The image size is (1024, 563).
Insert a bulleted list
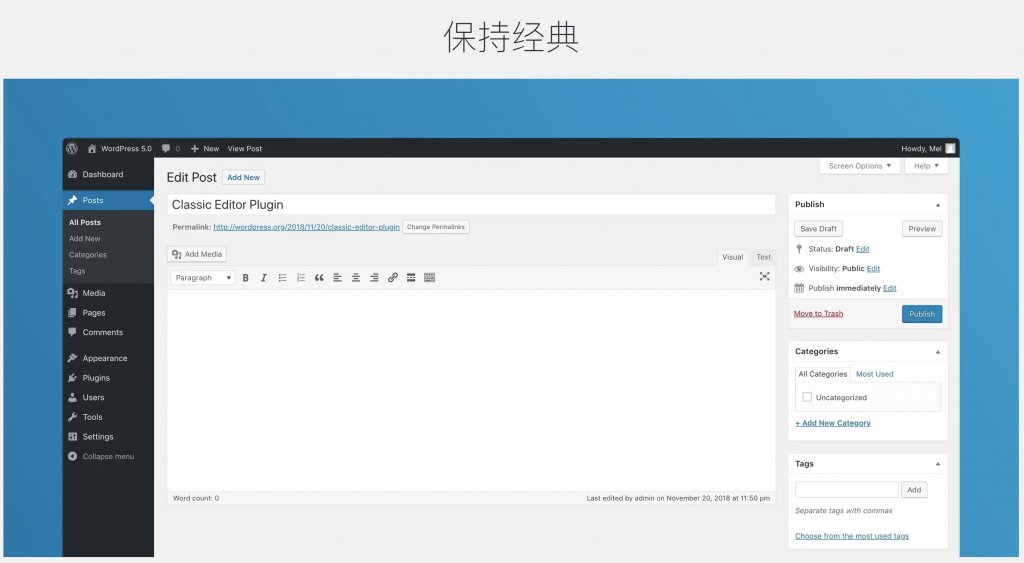coord(282,278)
